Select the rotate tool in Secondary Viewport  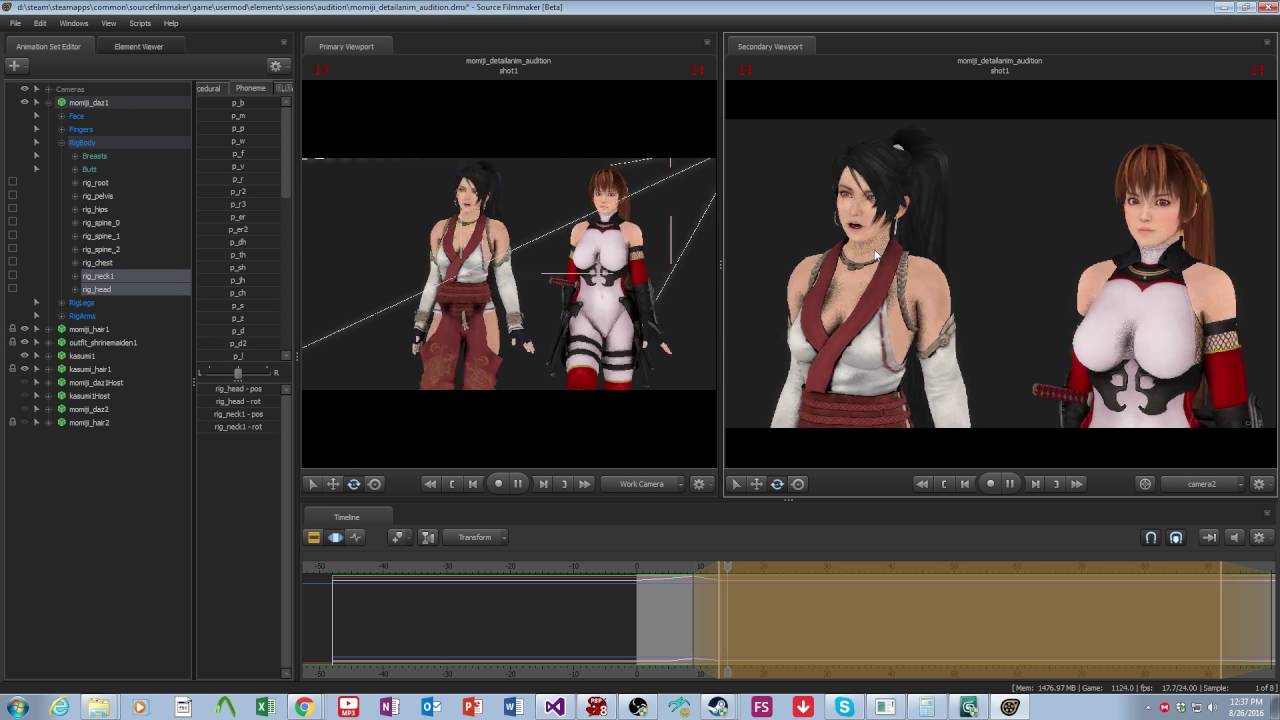tap(777, 484)
